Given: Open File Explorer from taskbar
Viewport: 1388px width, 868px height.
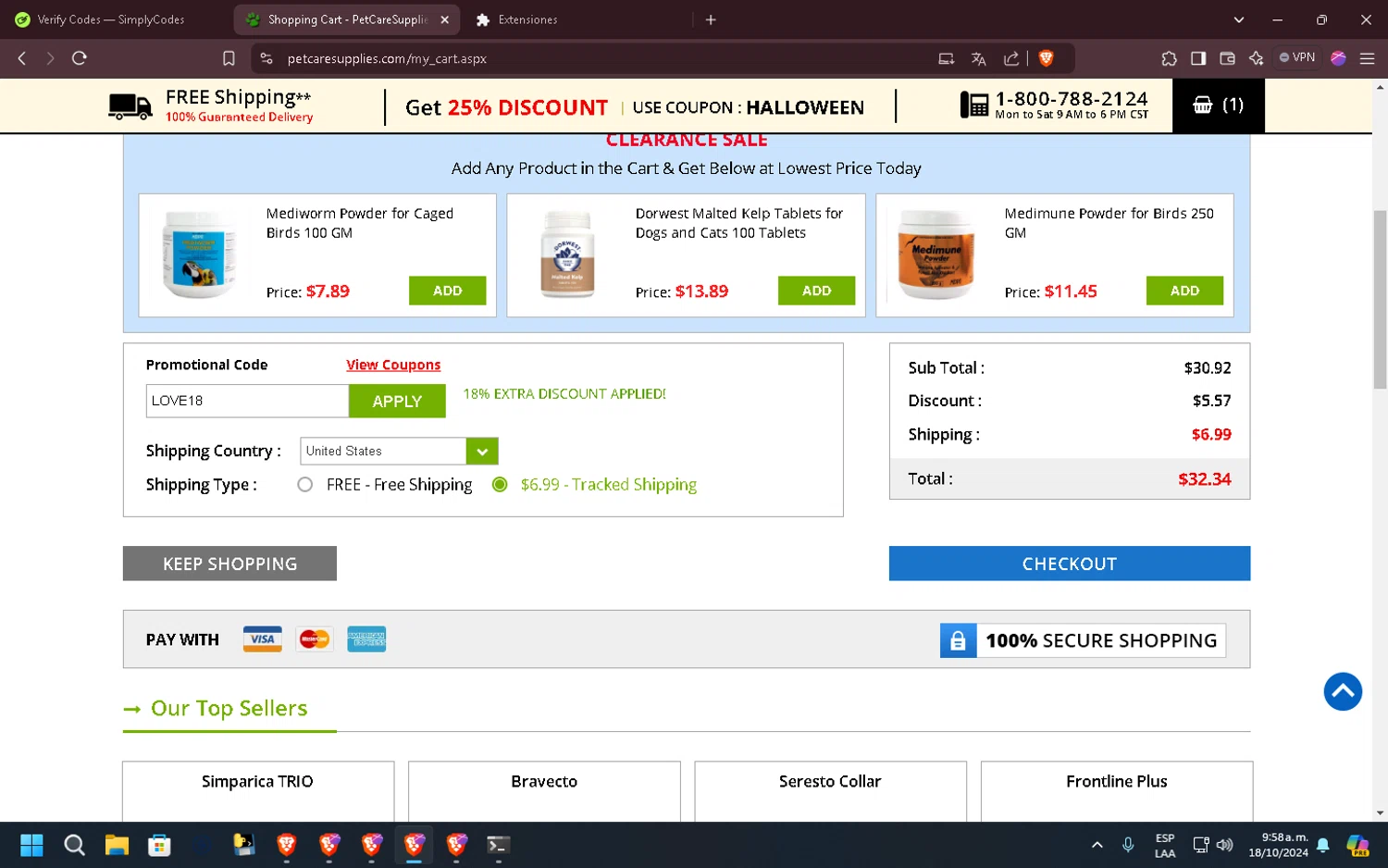Looking at the screenshot, I should coord(117,845).
